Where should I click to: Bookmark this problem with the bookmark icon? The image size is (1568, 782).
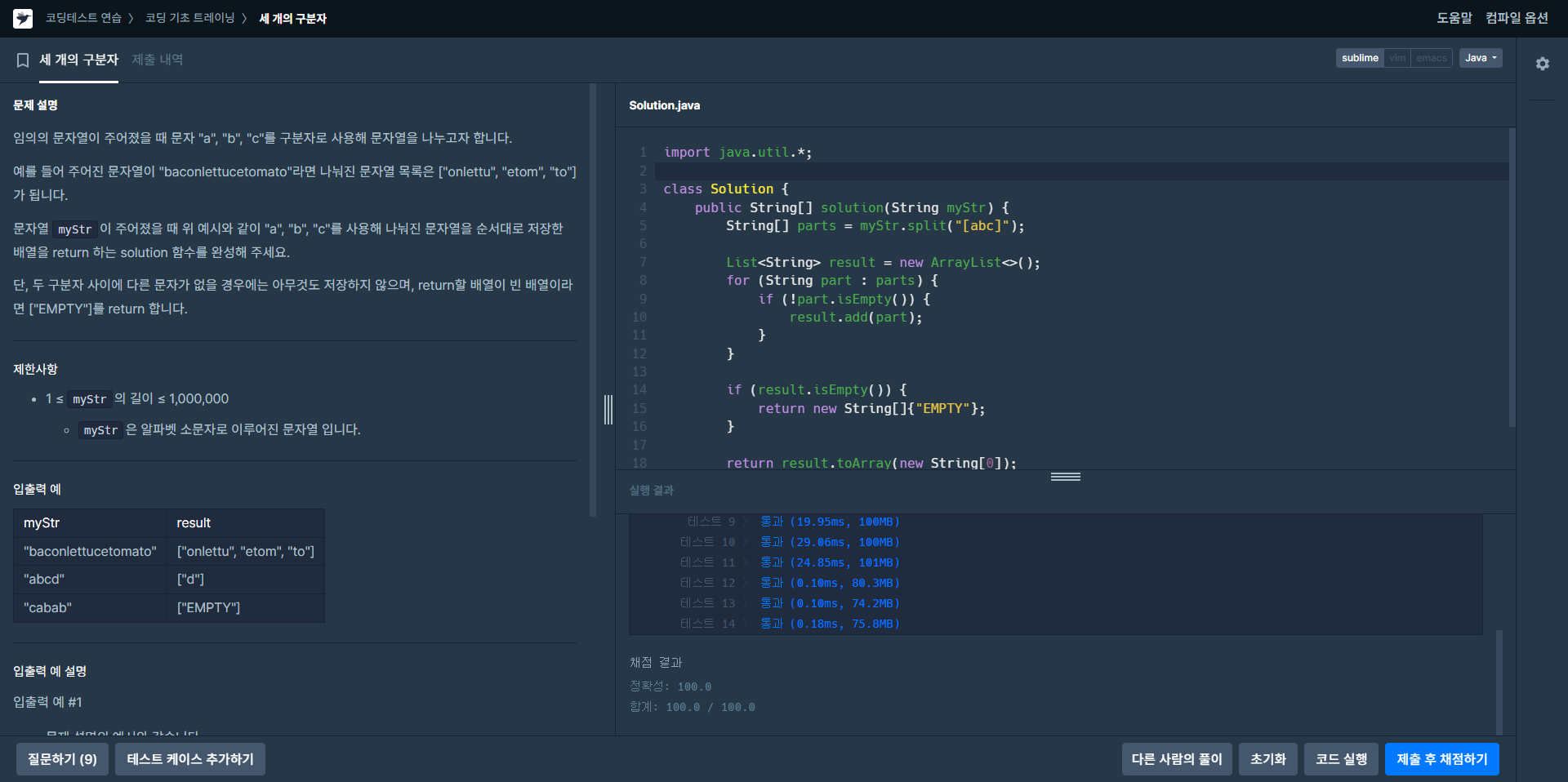(23, 60)
